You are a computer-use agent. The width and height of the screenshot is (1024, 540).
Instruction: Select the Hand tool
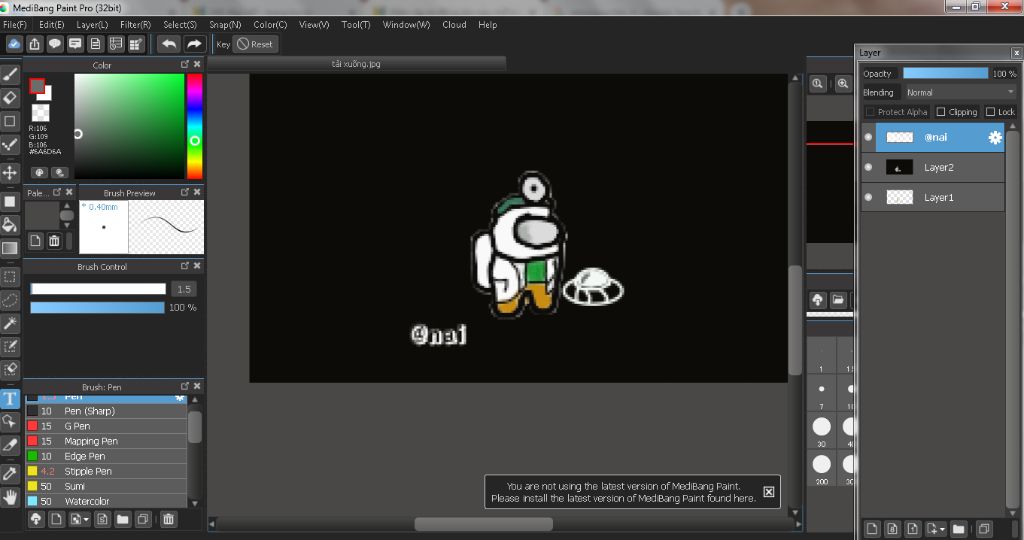(10, 496)
